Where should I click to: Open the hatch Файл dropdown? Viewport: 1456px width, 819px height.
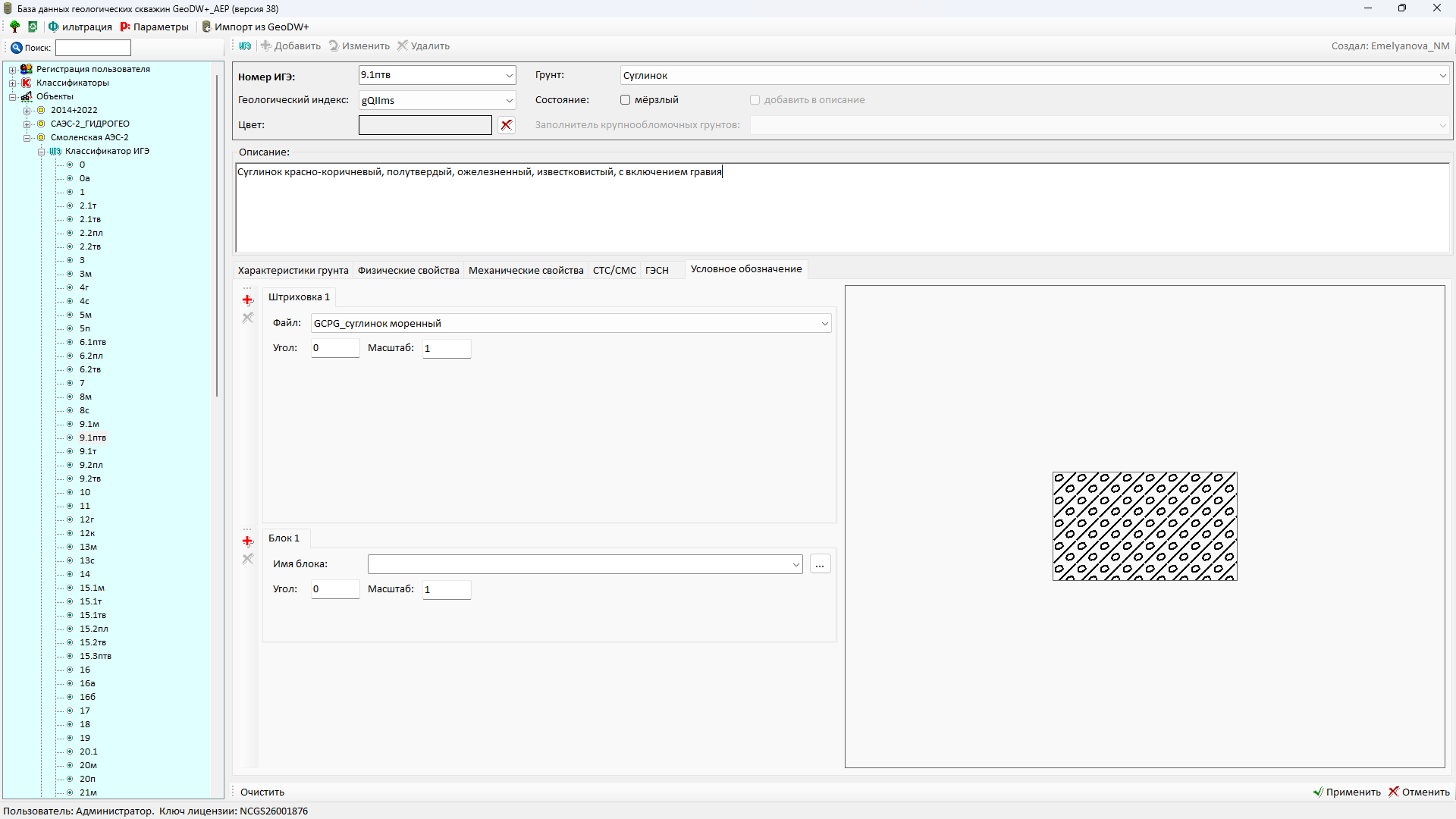824,324
